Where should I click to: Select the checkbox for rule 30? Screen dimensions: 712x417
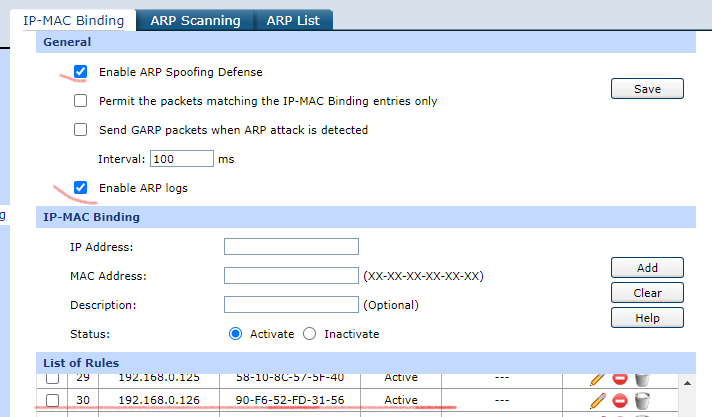[x=52, y=400]
